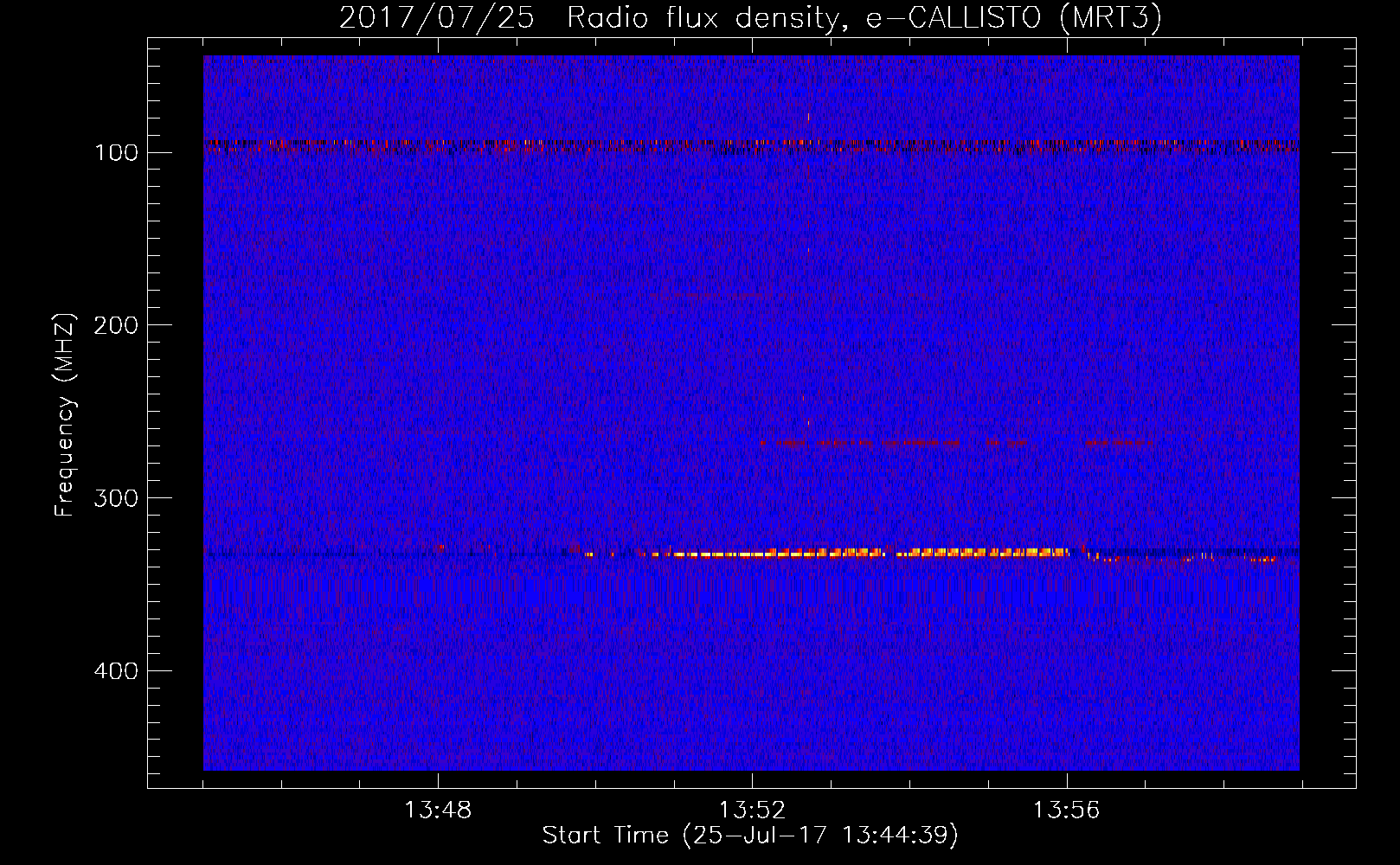Viewport: 1400px width, 865px height.
Task: Click the plot title "Radio flux density, e-CALLISTO (MRT3)"
Action: click(864, 17)
